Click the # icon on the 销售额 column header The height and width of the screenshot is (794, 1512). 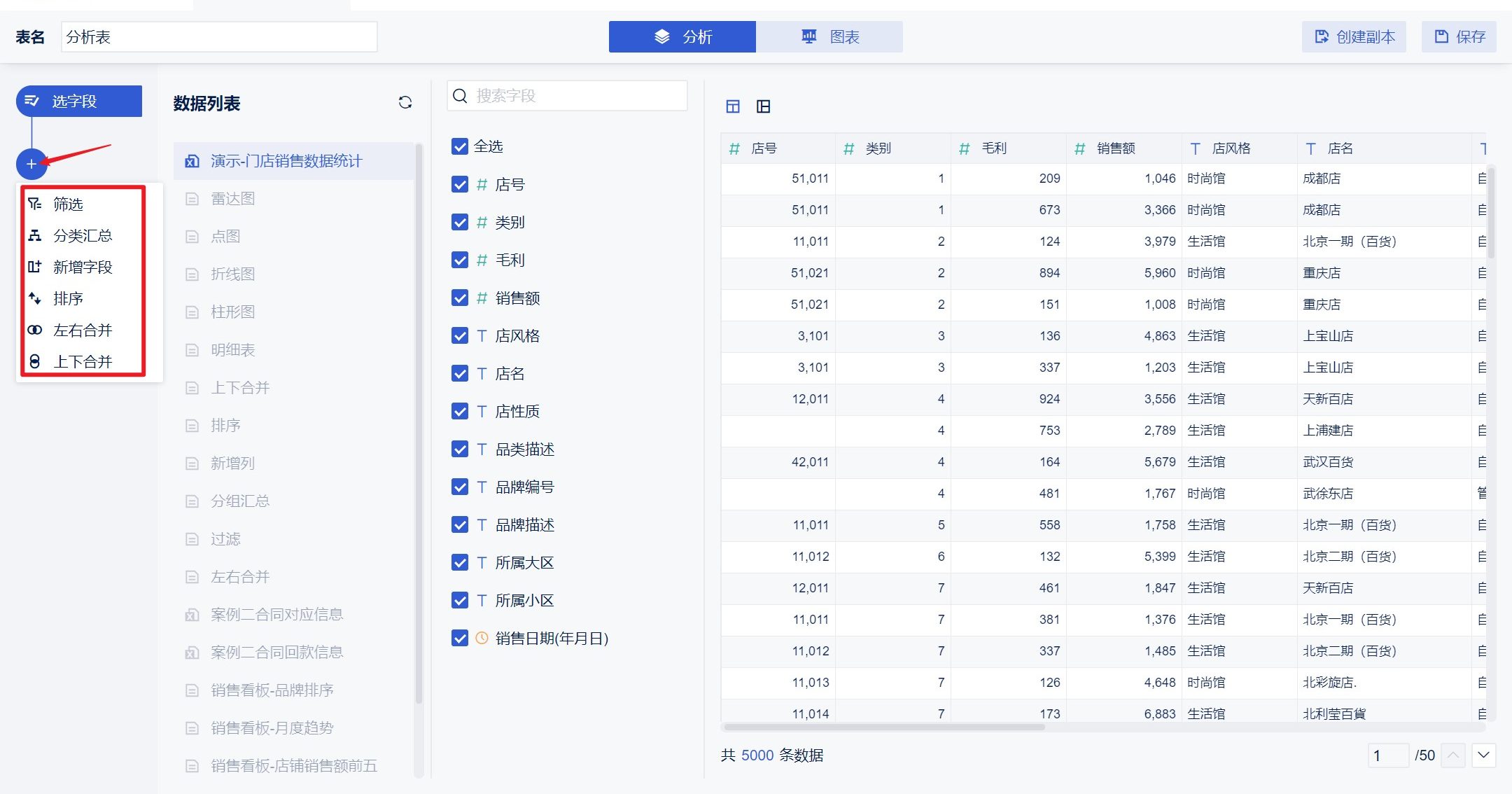tap(1078, 148)
